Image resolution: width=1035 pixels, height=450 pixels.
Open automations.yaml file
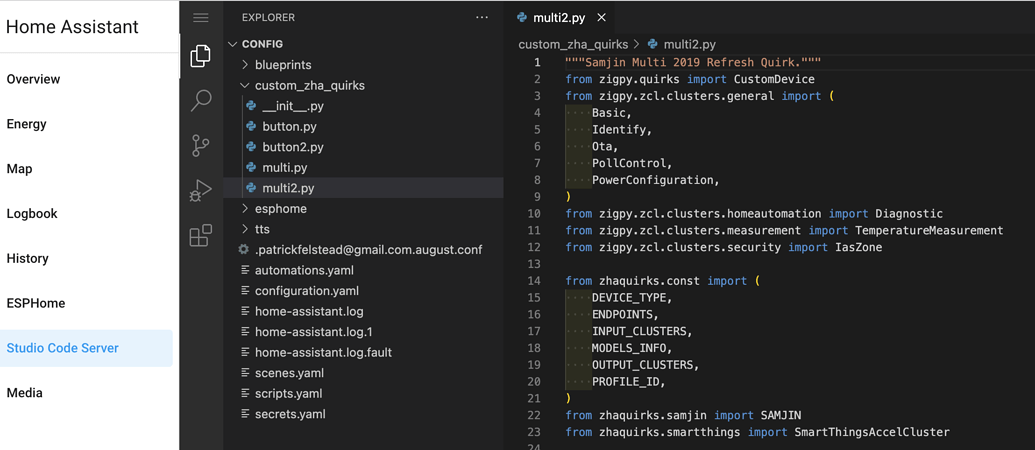click(x=304, y=271)
